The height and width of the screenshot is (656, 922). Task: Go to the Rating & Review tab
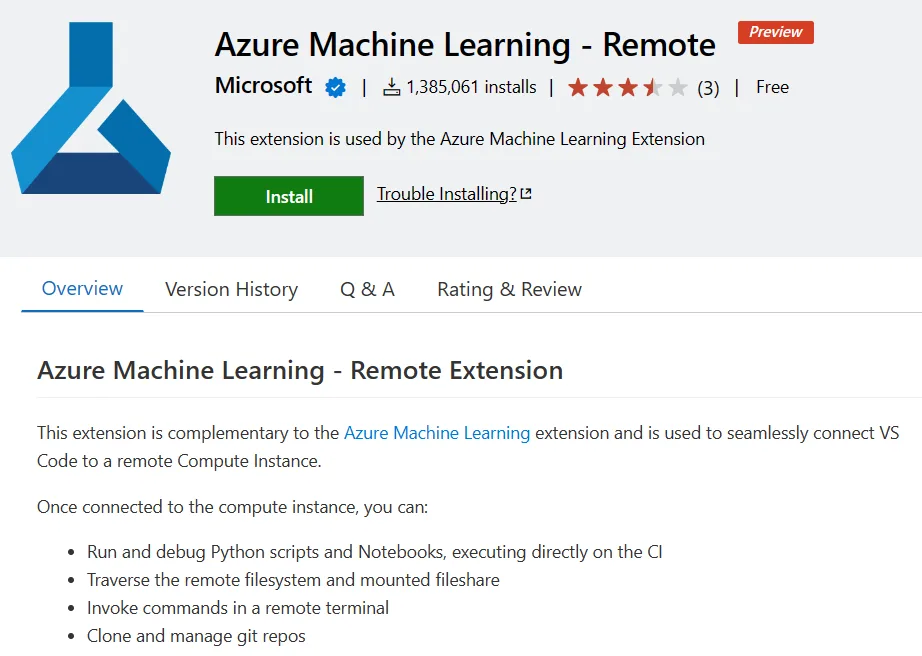(509, 290)
